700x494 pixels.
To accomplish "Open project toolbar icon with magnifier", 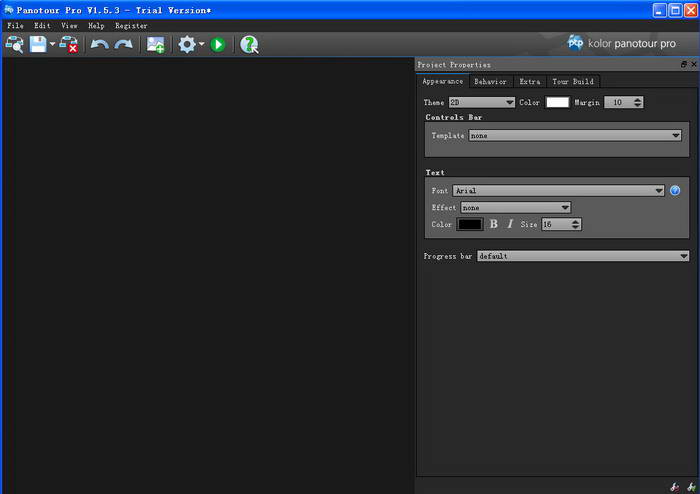I will pyautogui.click(x=15, y=45).
